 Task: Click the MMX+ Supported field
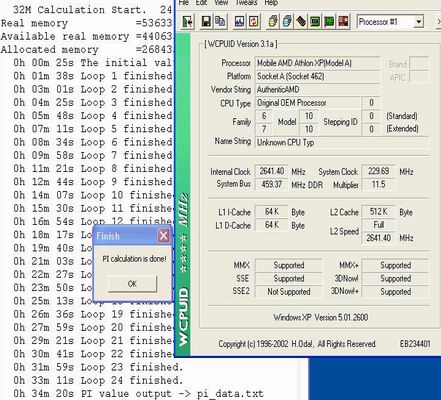(395, 265)
